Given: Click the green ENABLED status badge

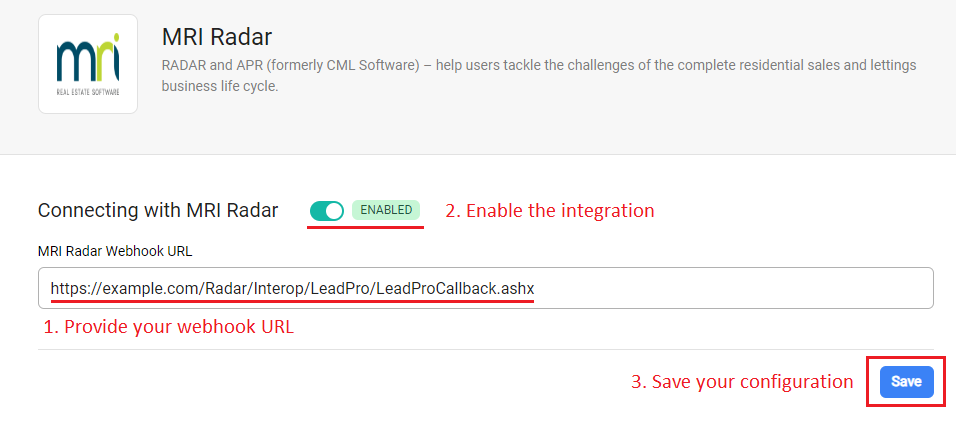Looking at the screenshot, I should coord(386,211).
